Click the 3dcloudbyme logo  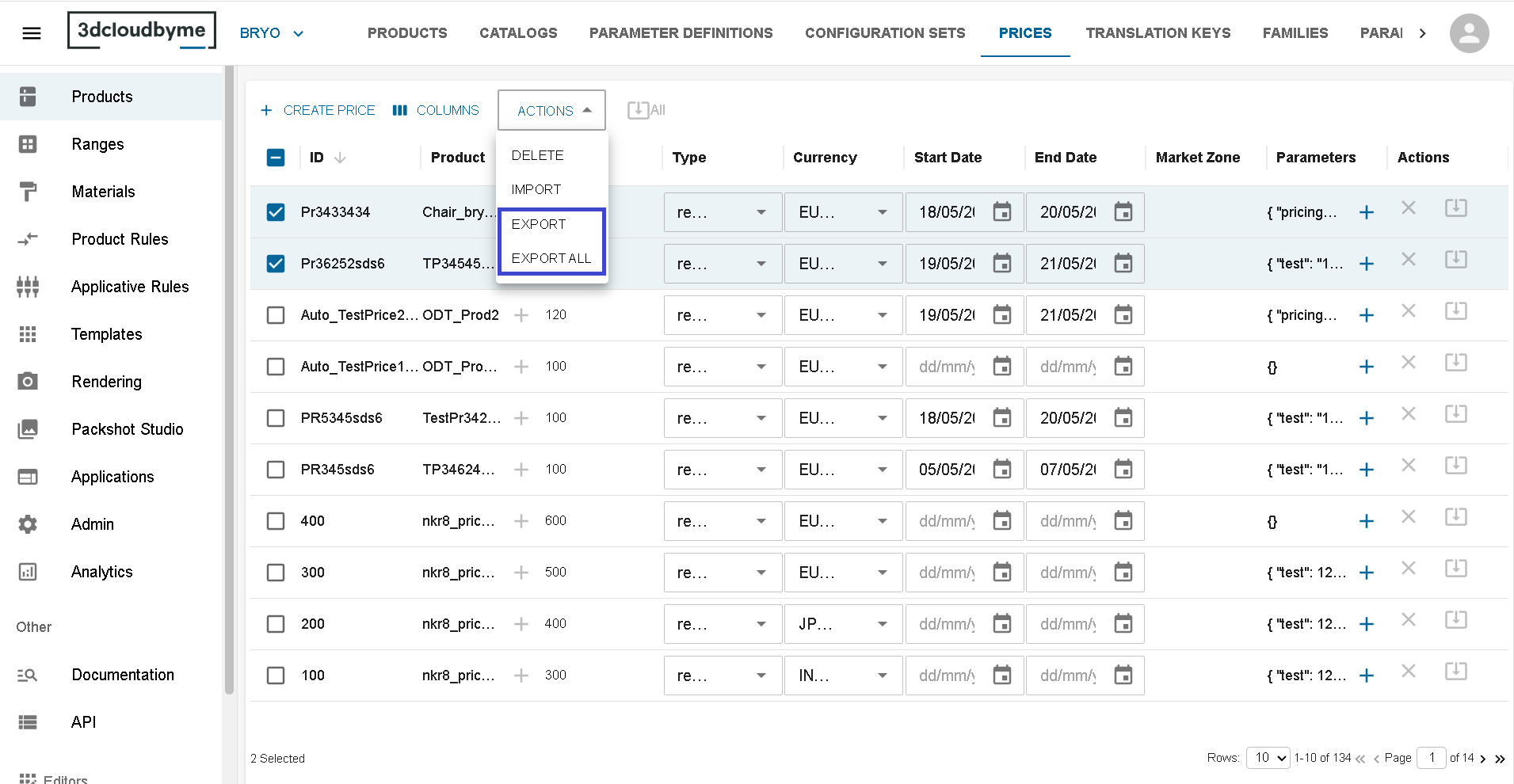point(142,31)
